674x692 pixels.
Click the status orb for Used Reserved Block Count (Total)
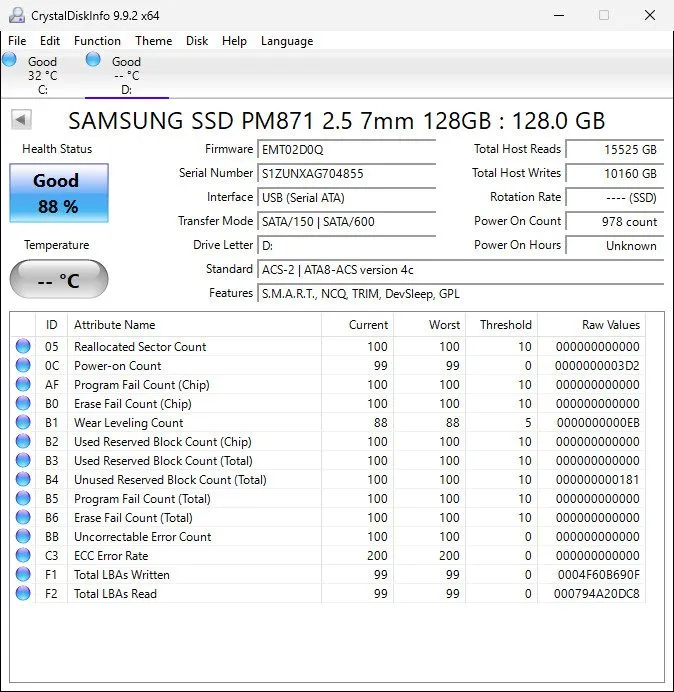pyautogui.click(x=23, y=460)
